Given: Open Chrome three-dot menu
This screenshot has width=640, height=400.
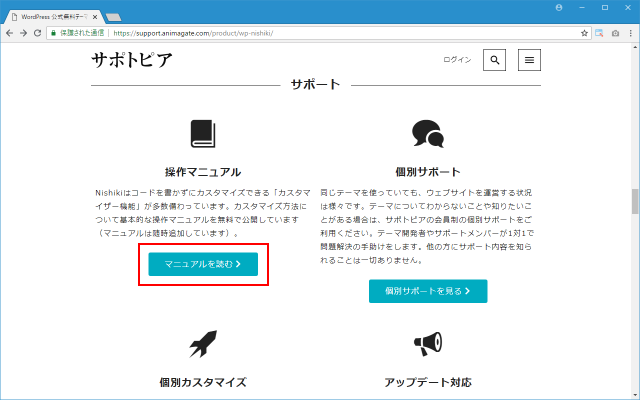Looking at the screenshot, I should pos(631,33).
